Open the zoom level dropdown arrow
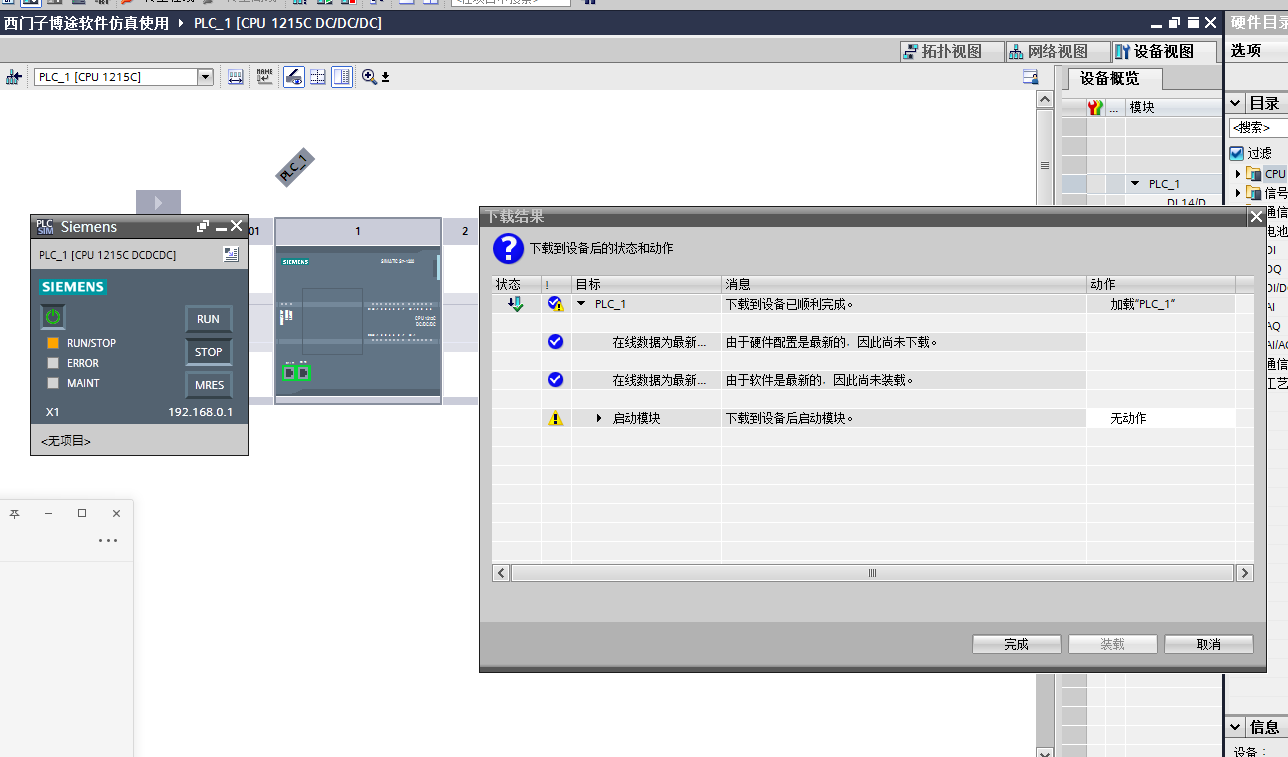The image size is (1288, 757). pos(386,77)
